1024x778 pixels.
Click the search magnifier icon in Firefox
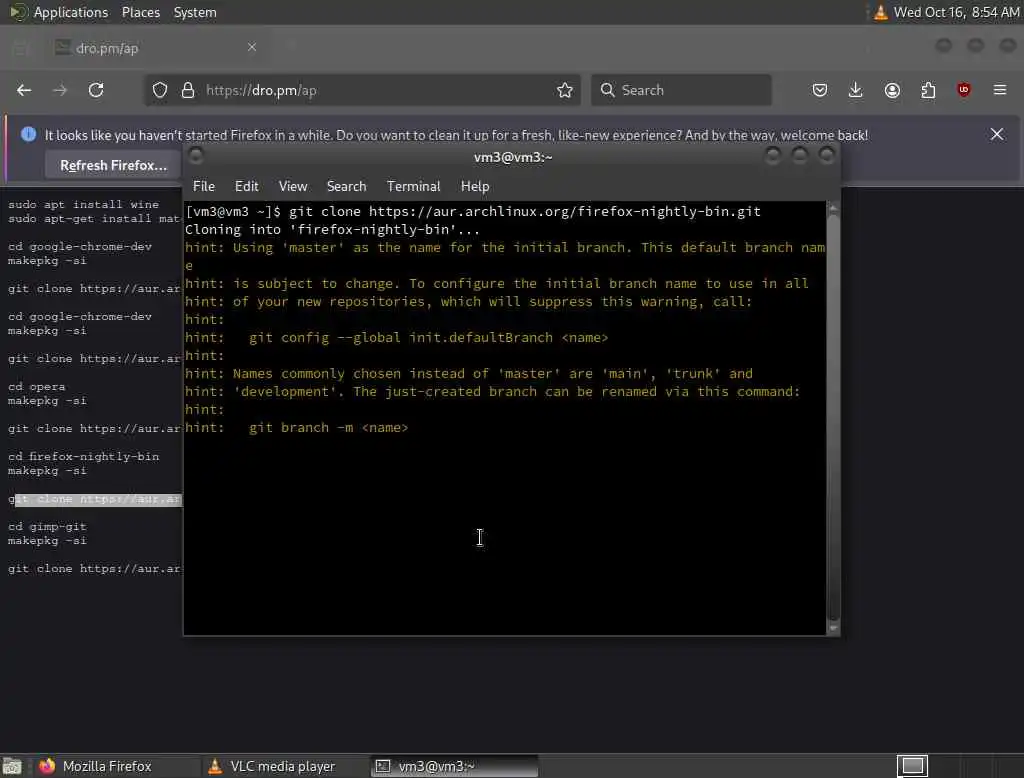click(x=607, y=90)
